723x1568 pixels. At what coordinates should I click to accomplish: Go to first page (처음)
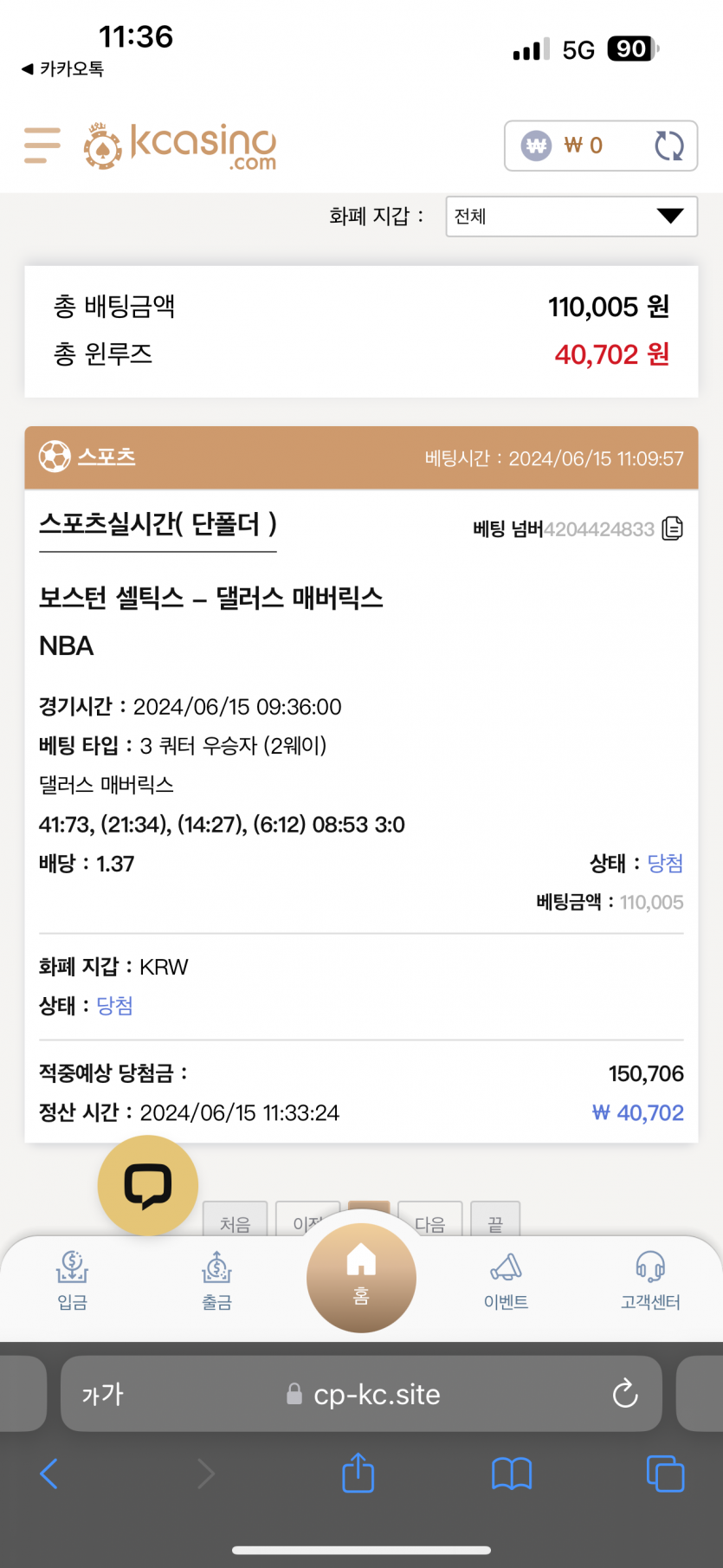coord(235,1221)
